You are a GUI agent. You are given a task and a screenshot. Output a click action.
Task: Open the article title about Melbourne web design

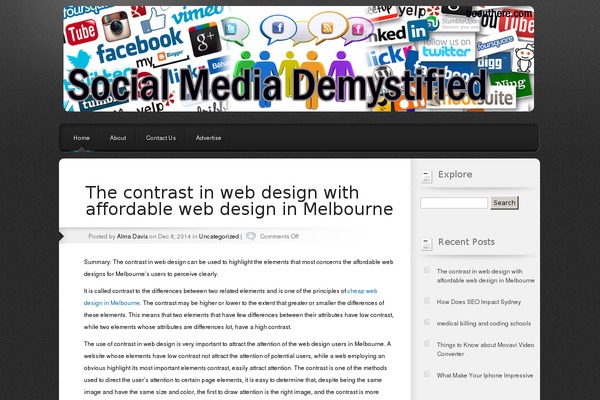coord(239,201)
